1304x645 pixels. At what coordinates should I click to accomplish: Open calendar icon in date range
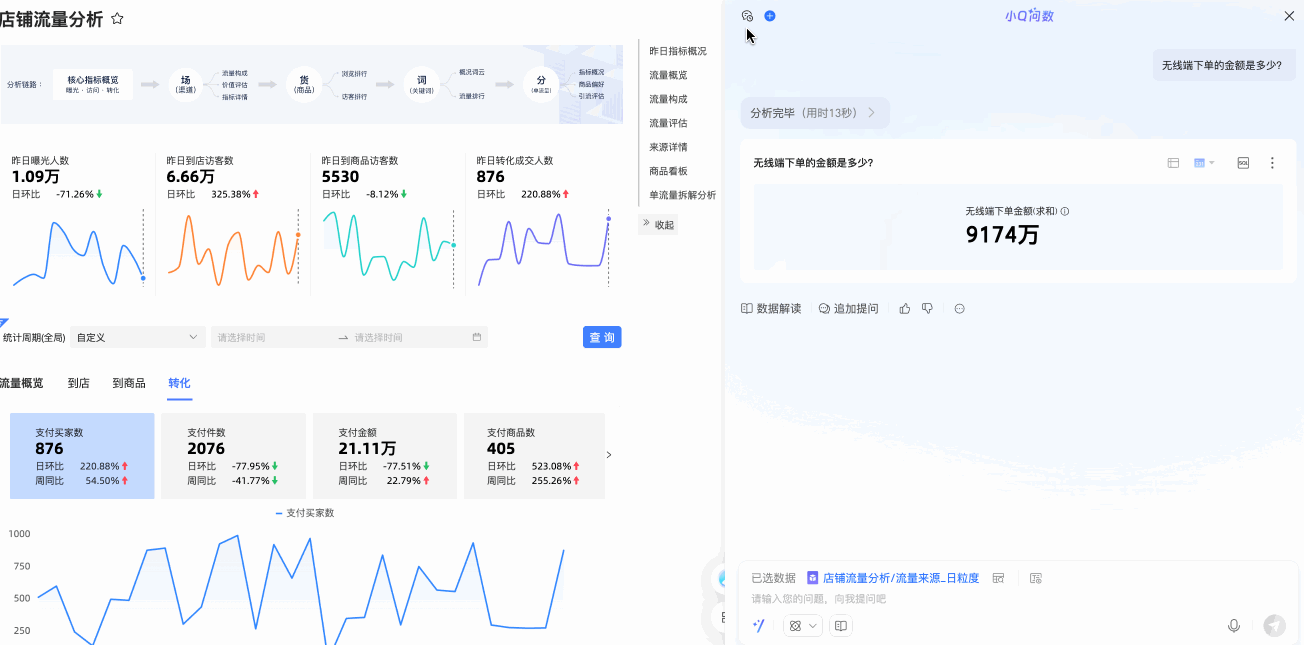[477, 338]
